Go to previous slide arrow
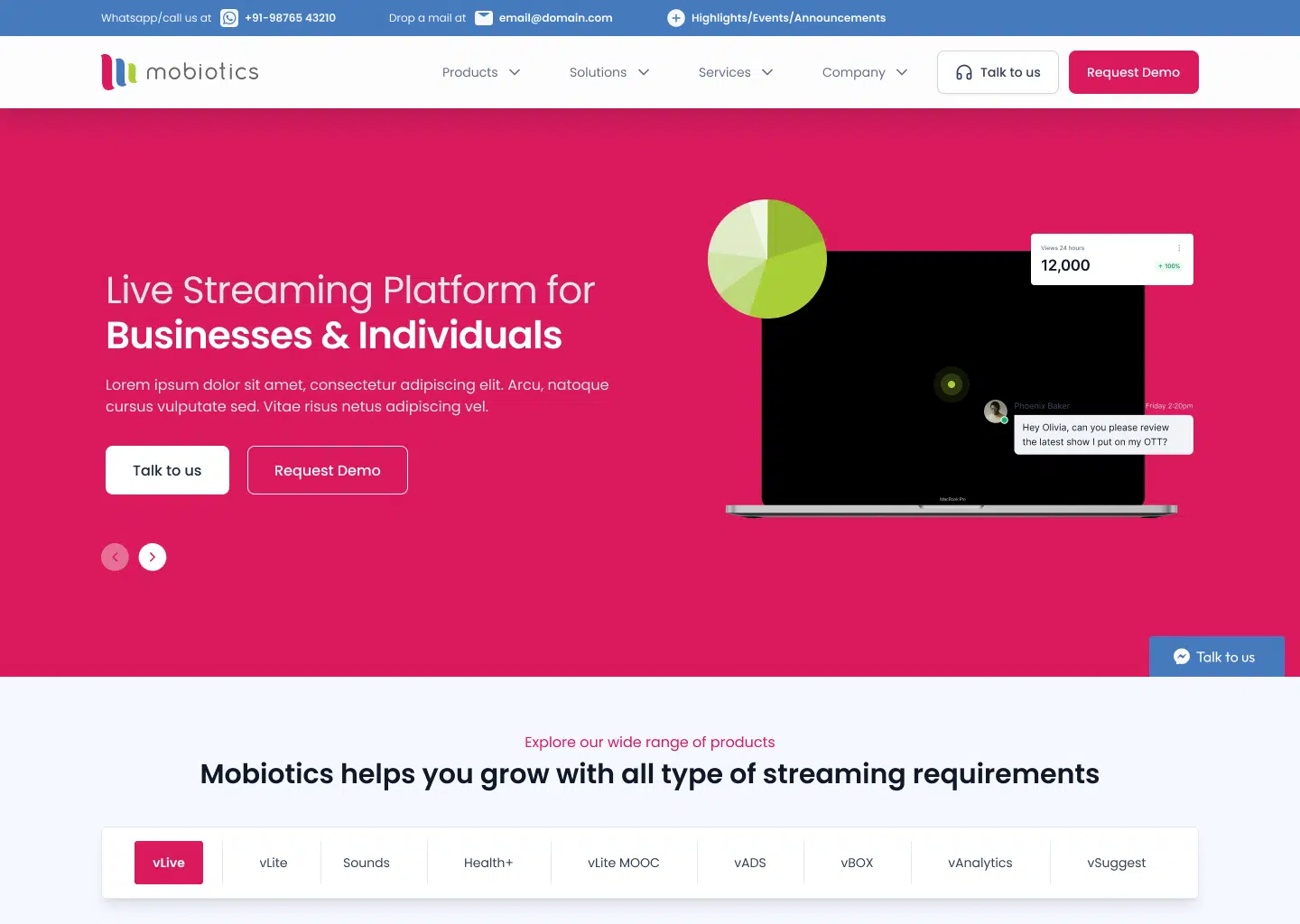The image size is (1300, 924). 115,557
